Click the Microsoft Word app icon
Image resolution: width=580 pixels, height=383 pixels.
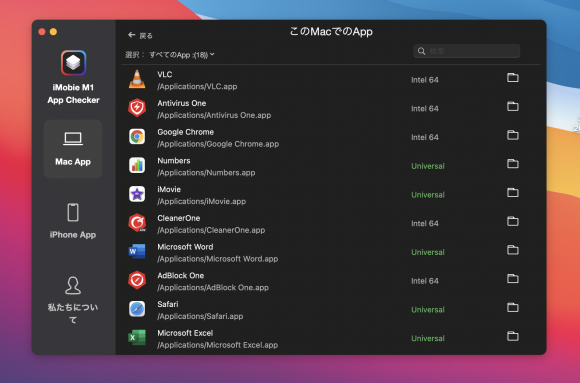point(137,251)
